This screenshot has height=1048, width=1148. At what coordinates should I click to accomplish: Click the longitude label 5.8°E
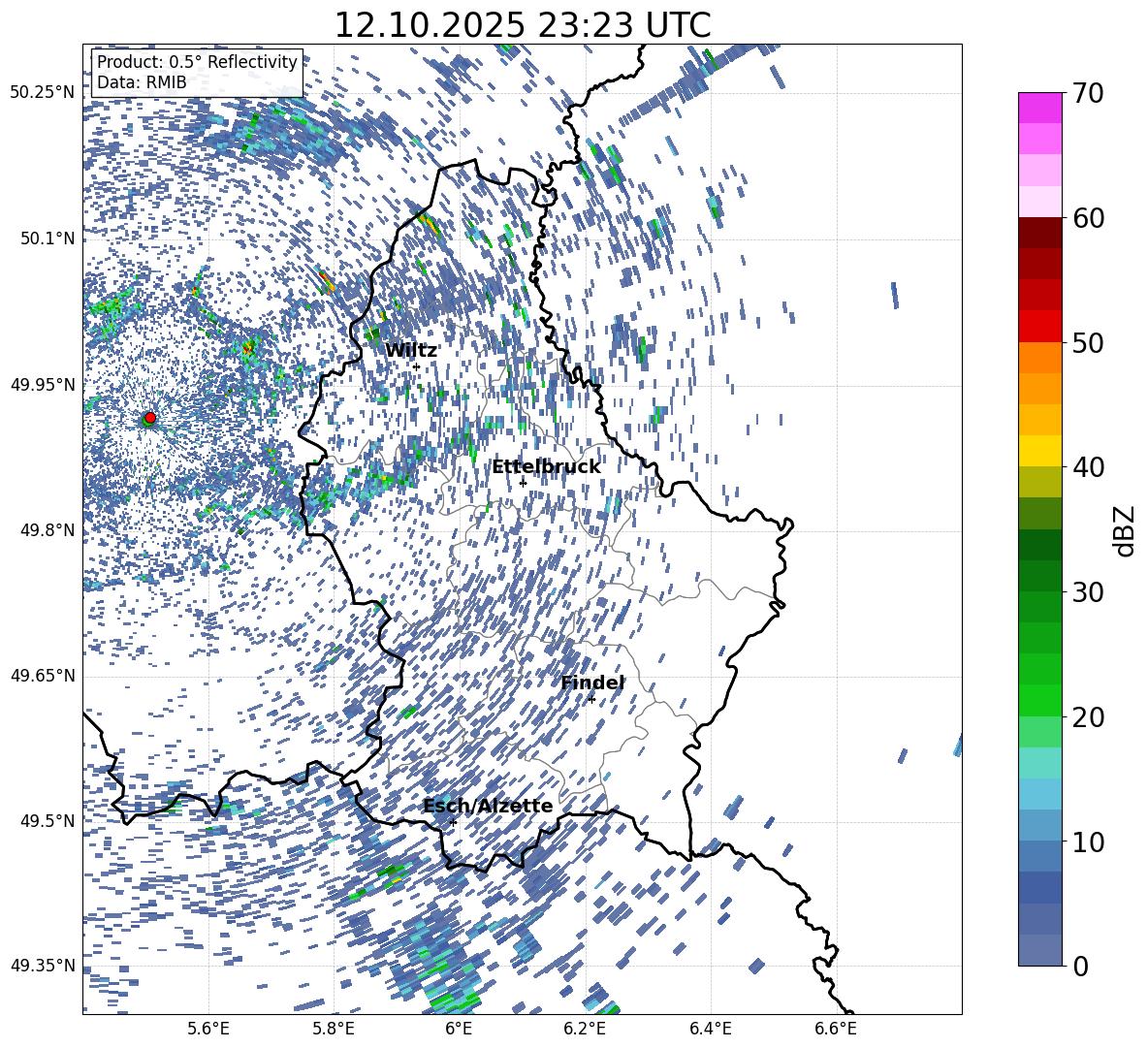pos(334,1030)
